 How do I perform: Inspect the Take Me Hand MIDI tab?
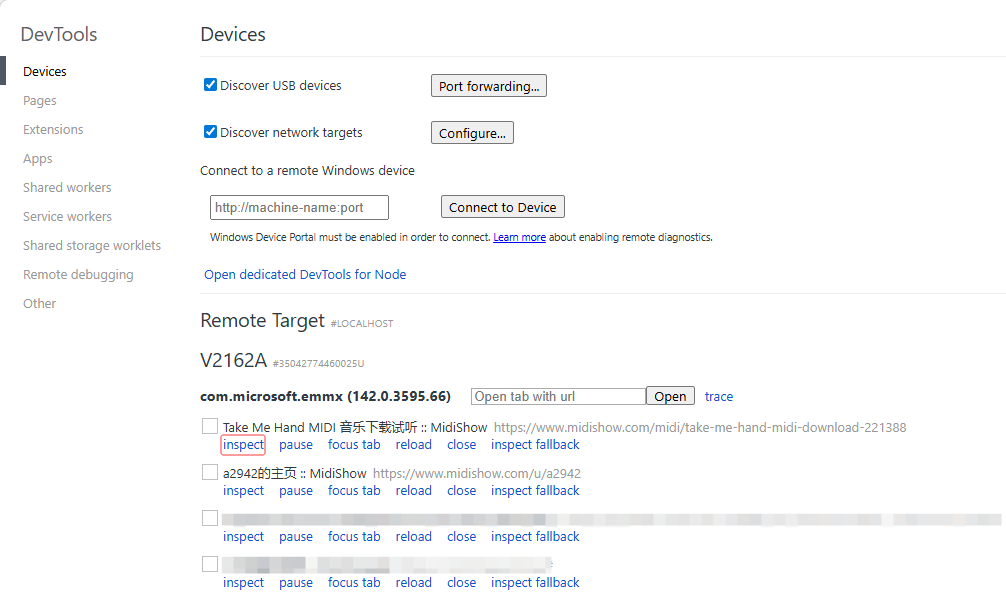[x=243, y=445]
